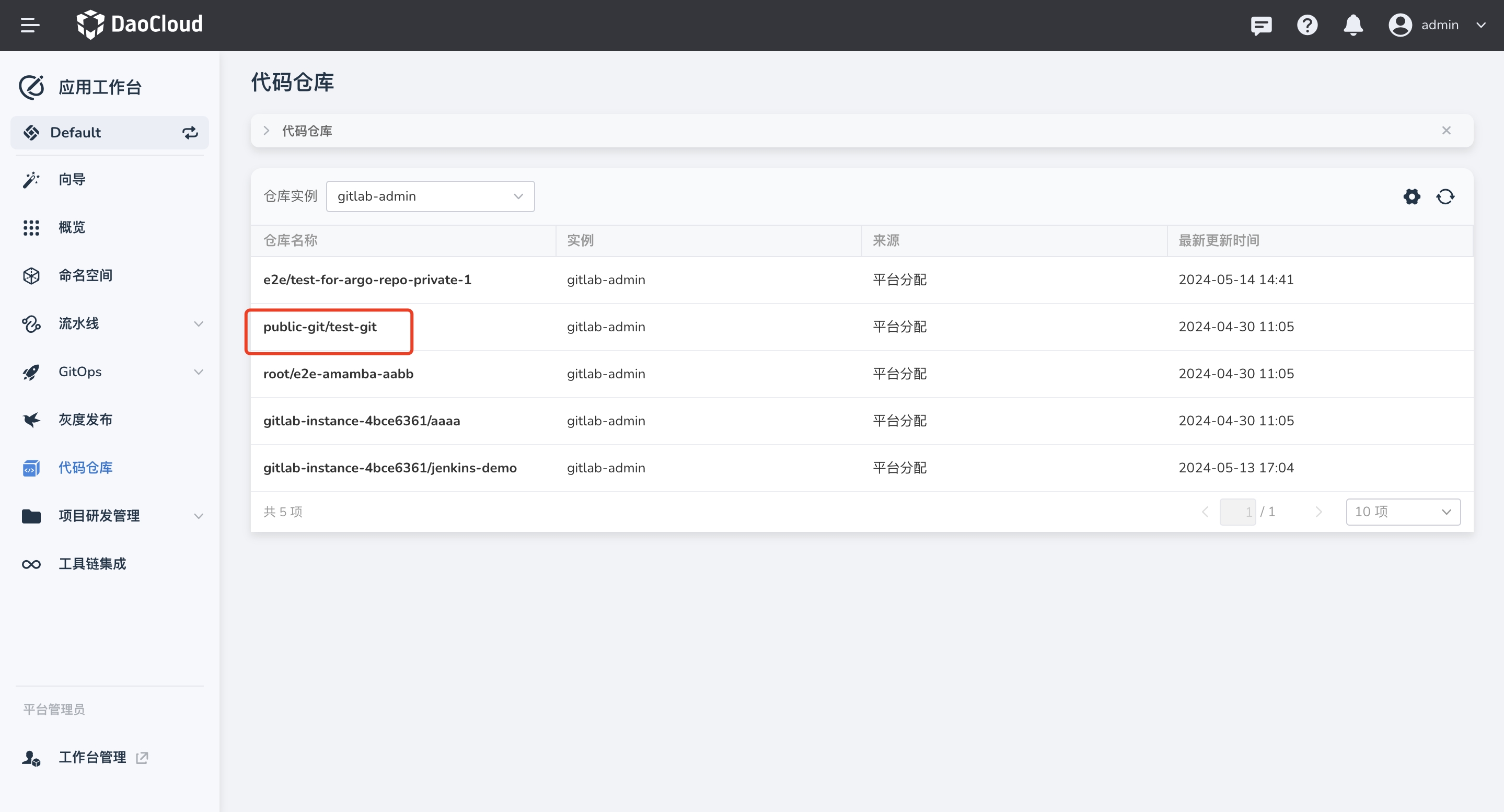The height and width of the screenshot is (812, 1504).
Task: Click the hamburger menu icon
Action: 30,25
